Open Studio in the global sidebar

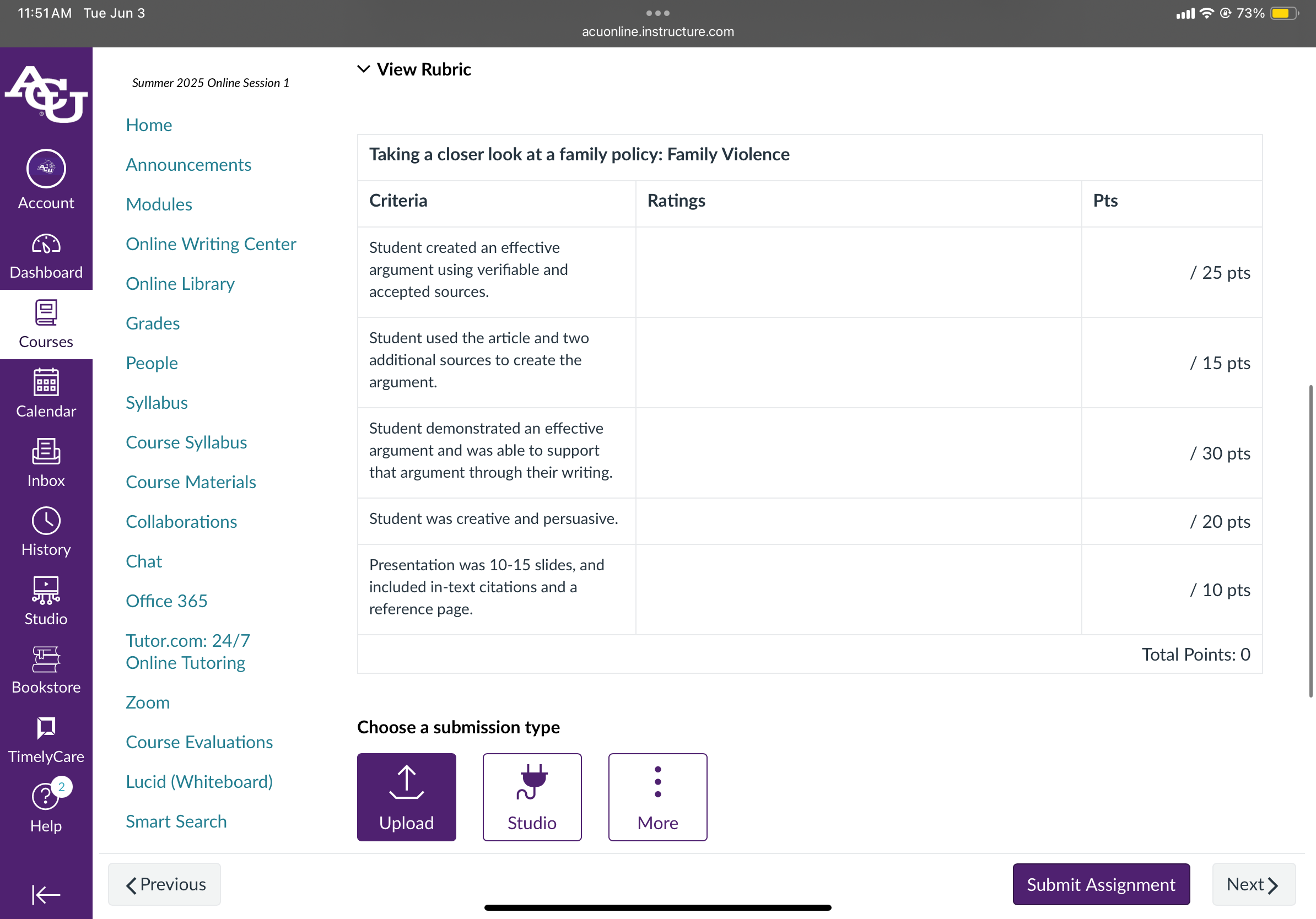click(x=46, y=601)
